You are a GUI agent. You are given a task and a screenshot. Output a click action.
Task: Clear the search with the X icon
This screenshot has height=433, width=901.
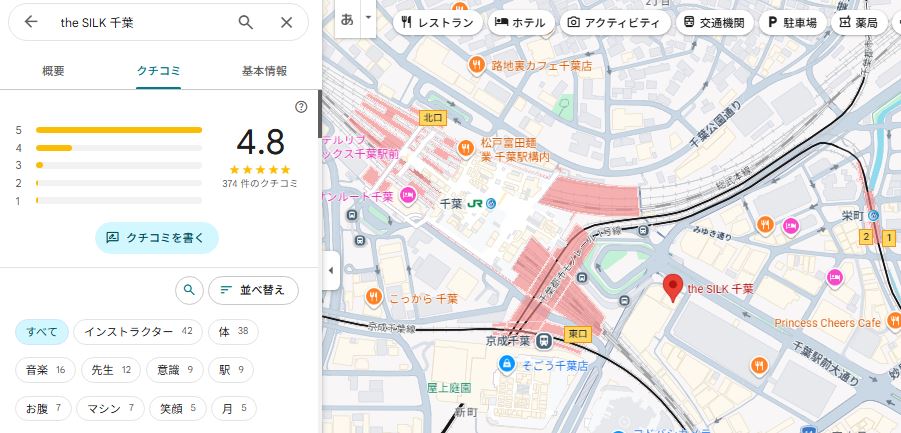click(x=287, y=22)
